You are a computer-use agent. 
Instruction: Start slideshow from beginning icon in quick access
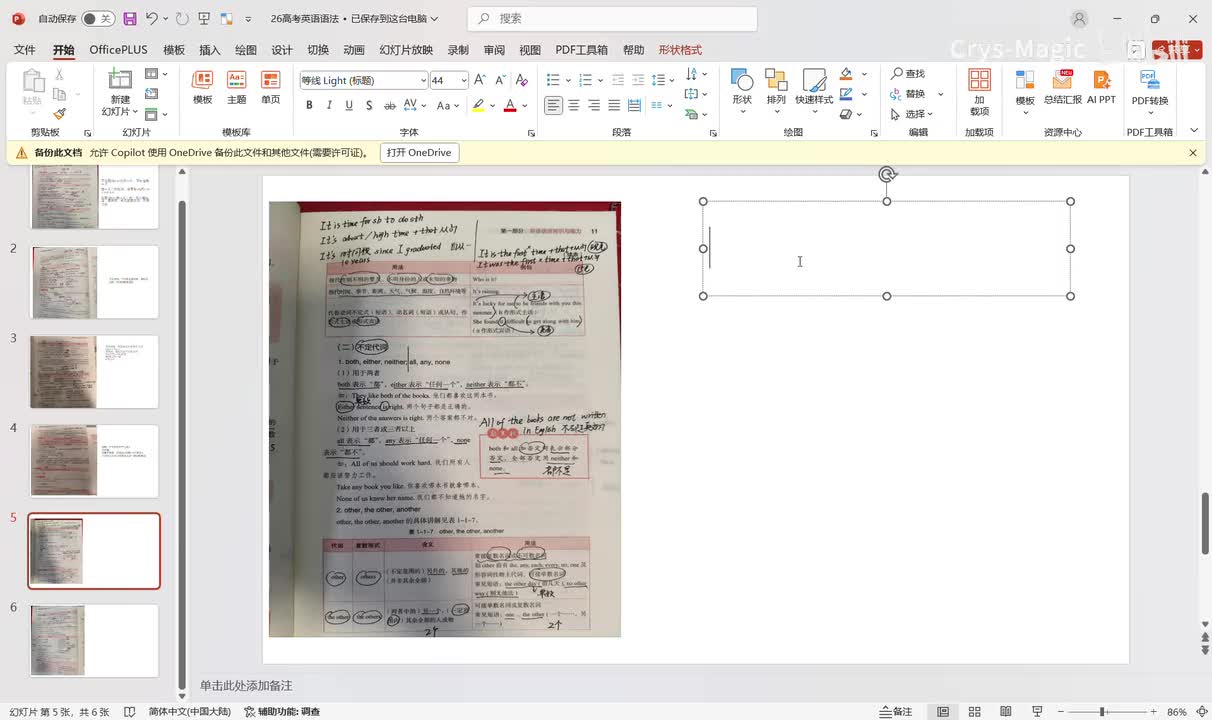(204, 19)
